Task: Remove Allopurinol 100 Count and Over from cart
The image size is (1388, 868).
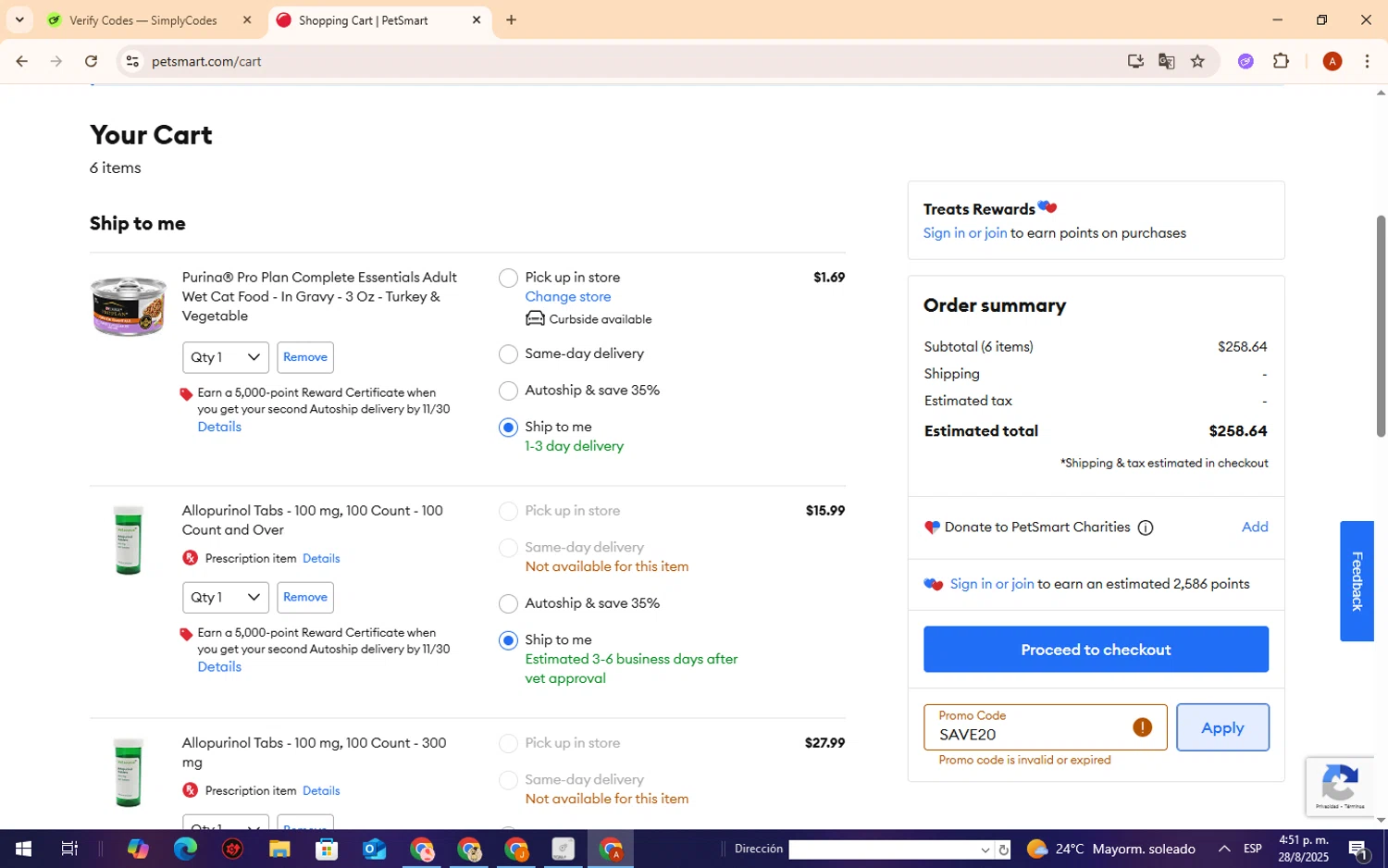Action: pyautogui.click(x=305, y=598)
